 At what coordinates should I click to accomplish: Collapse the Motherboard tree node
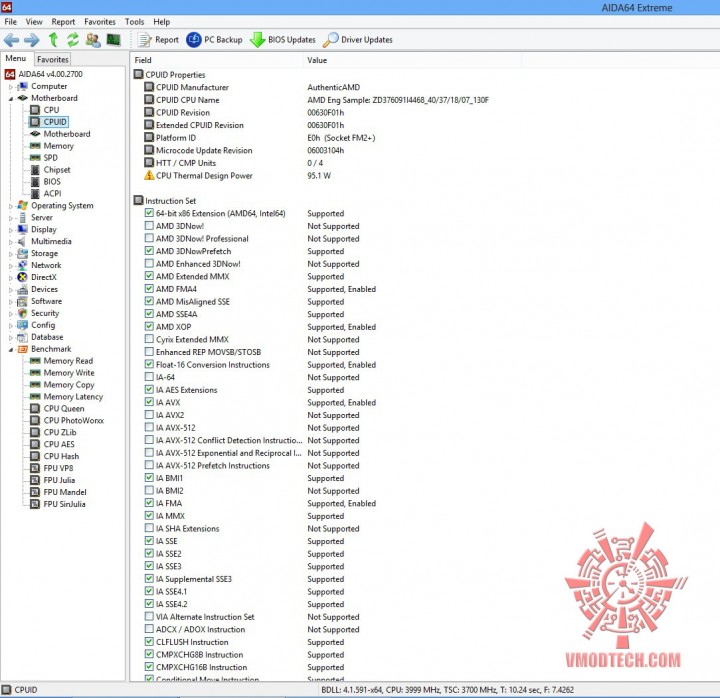[x=11, y=99]
